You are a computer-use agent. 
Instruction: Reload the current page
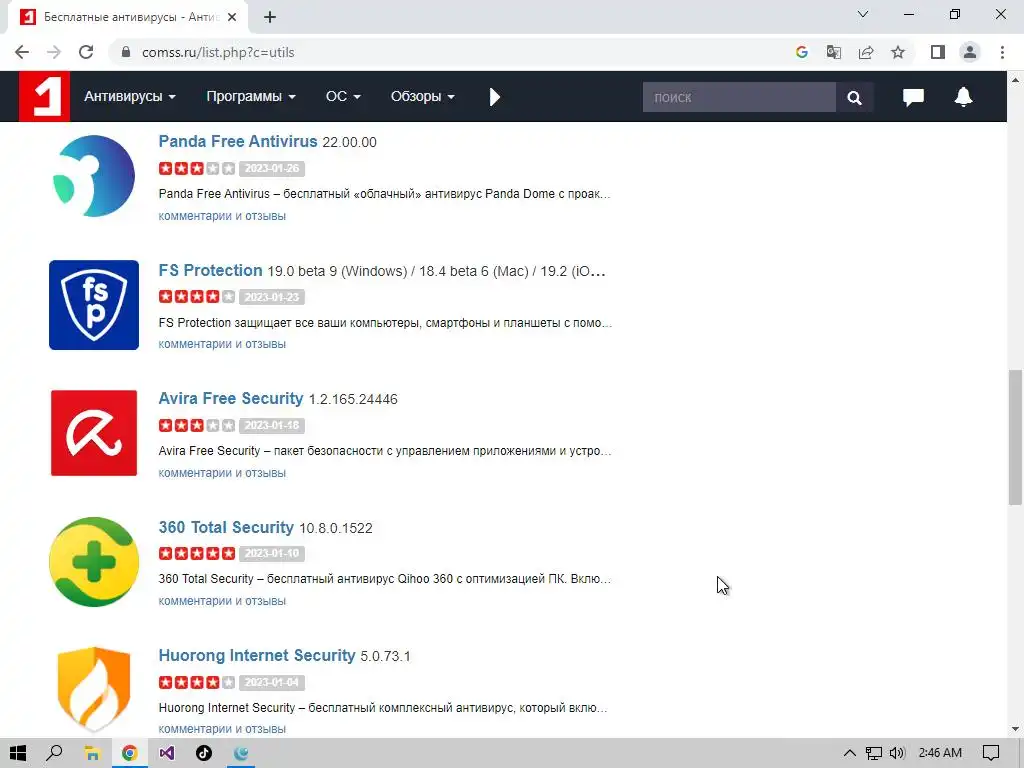click(86, 52)
